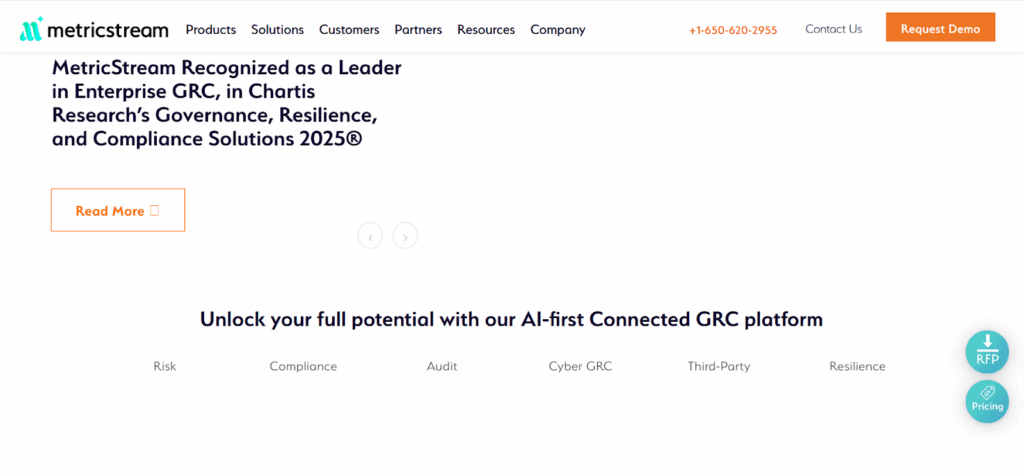Switch to the Compliance tab

pyautogui.click(x=303, y=366)
